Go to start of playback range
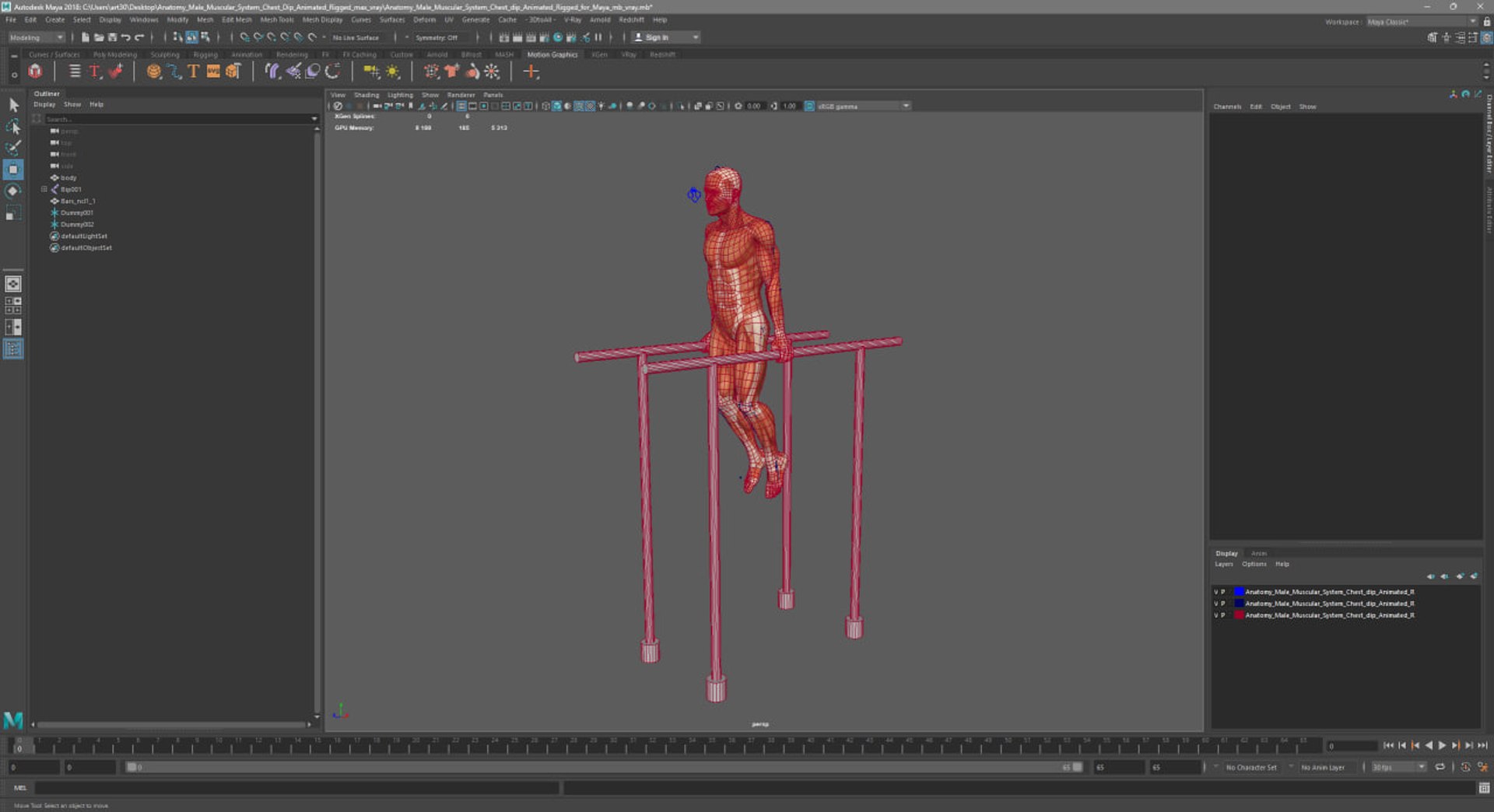 coord(1389,745)
